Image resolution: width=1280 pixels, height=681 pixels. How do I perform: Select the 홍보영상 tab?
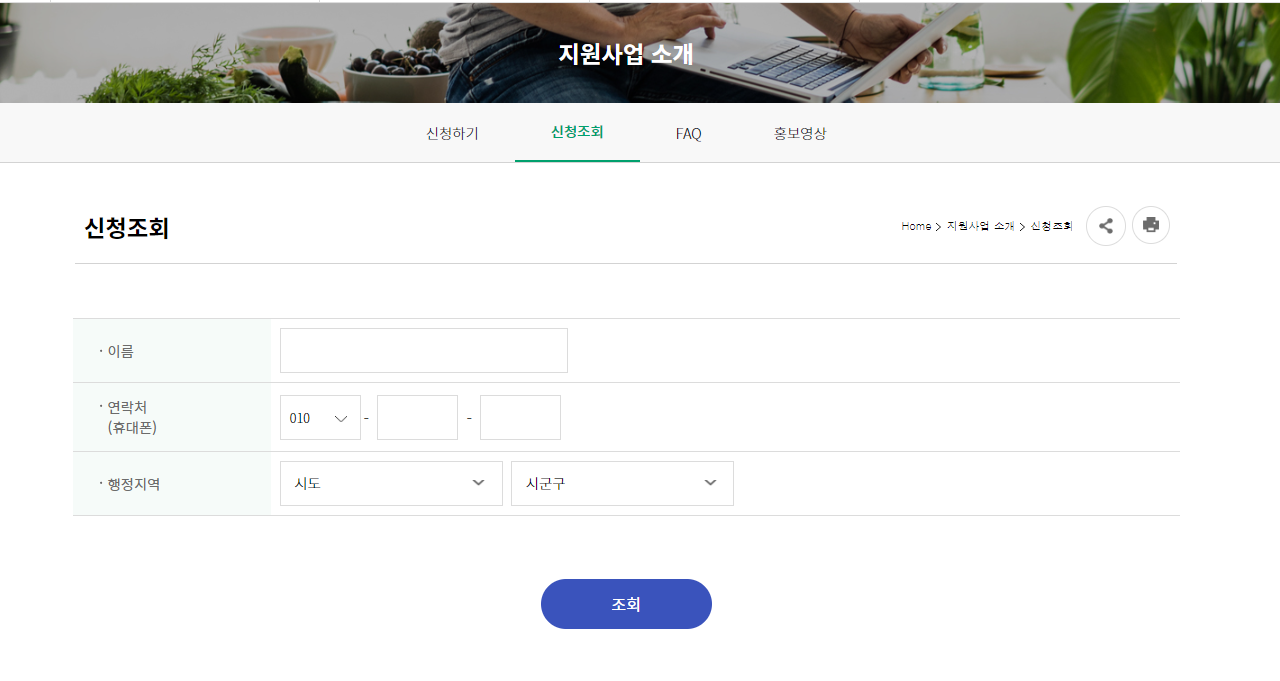click(x=800, y=132)
